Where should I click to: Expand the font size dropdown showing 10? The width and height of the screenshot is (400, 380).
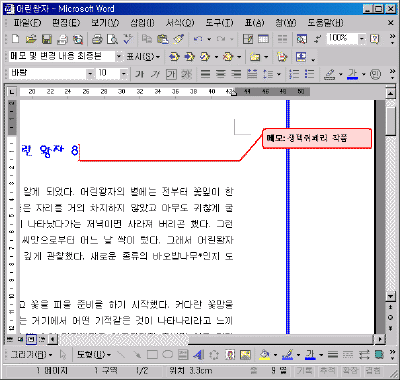point(124,74)
